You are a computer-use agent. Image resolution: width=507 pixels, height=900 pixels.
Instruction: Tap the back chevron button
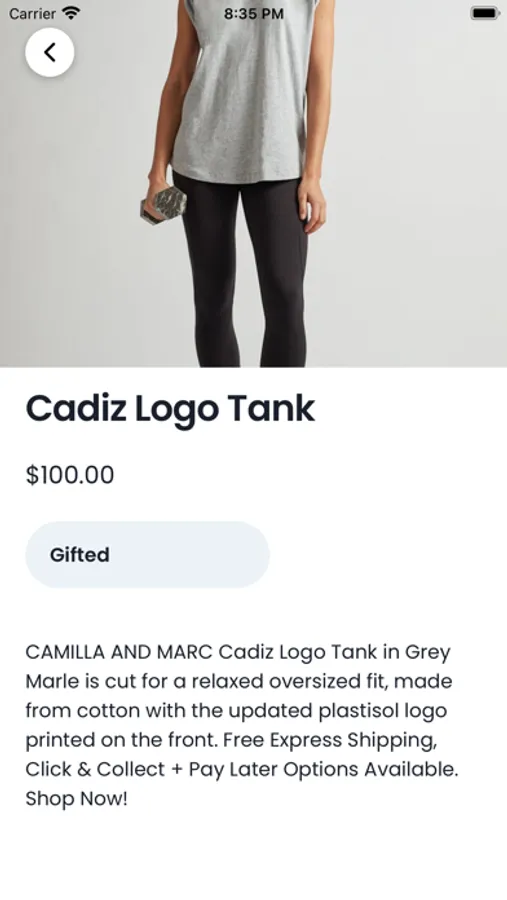[x=49, y=52]
